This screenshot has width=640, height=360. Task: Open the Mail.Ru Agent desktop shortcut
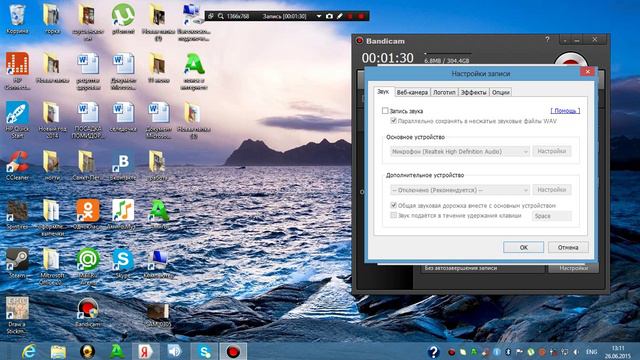coord(88,266)
